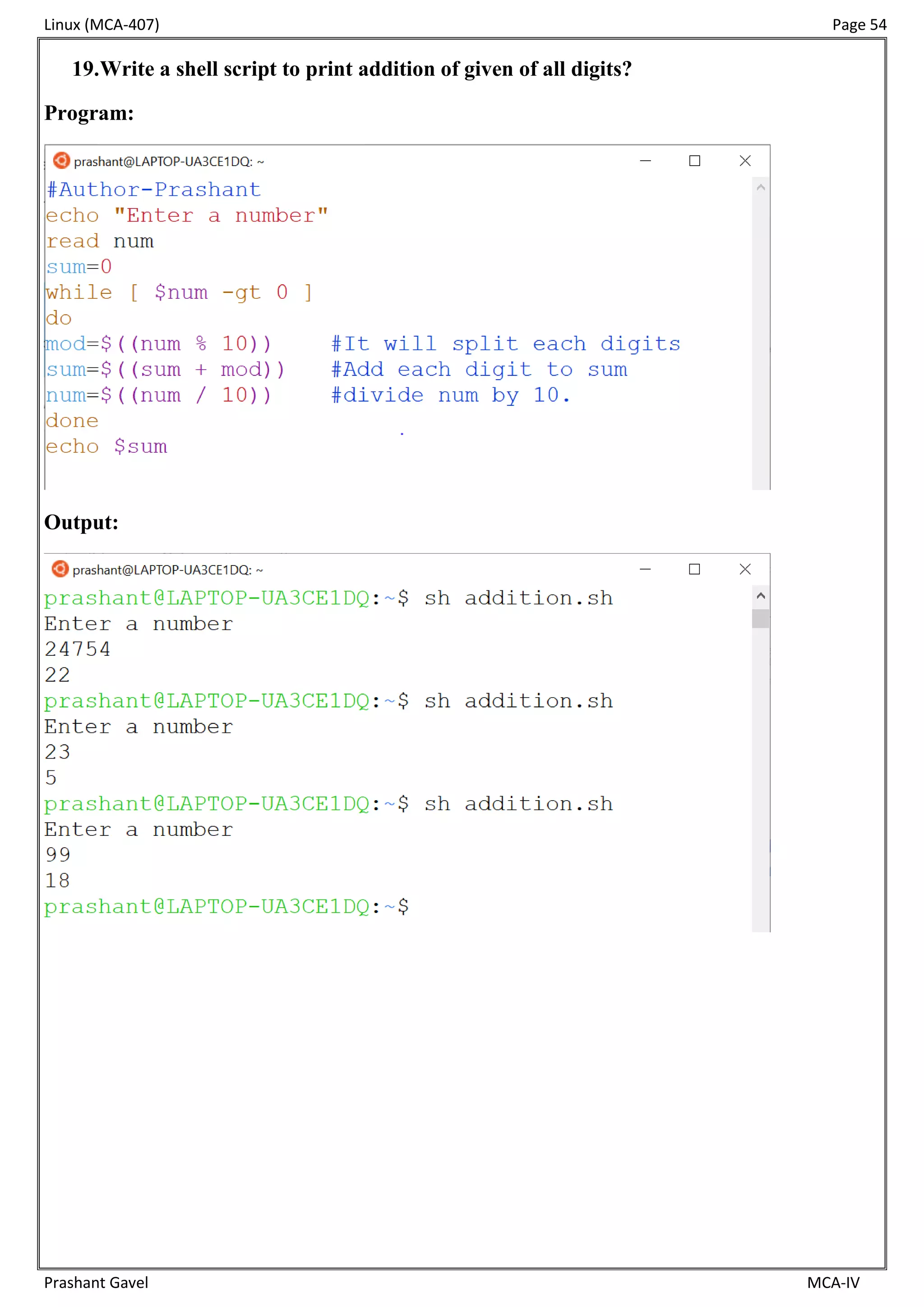
Task: Close the output terminal window
Action: (745, 569)
